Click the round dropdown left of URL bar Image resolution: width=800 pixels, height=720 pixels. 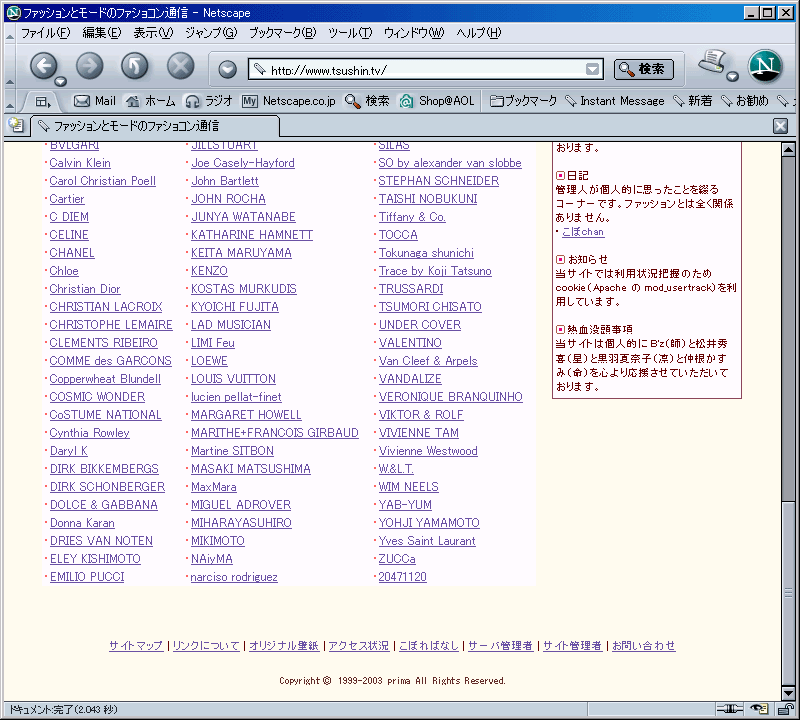pos(227,69)
